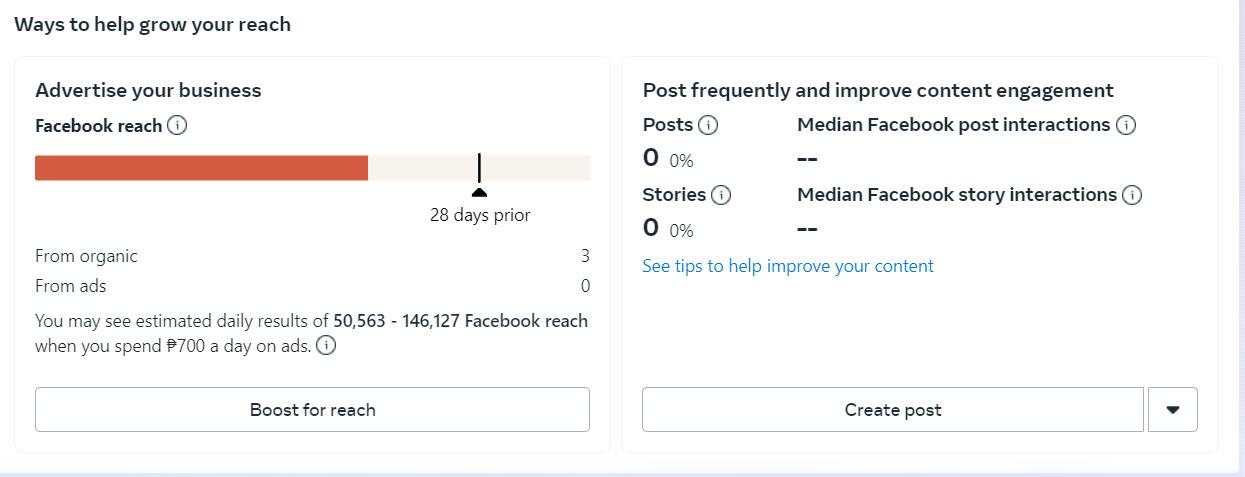Click info icon beside Stories label
This screenshot has height=477, width=1245.
click(721, 195)
